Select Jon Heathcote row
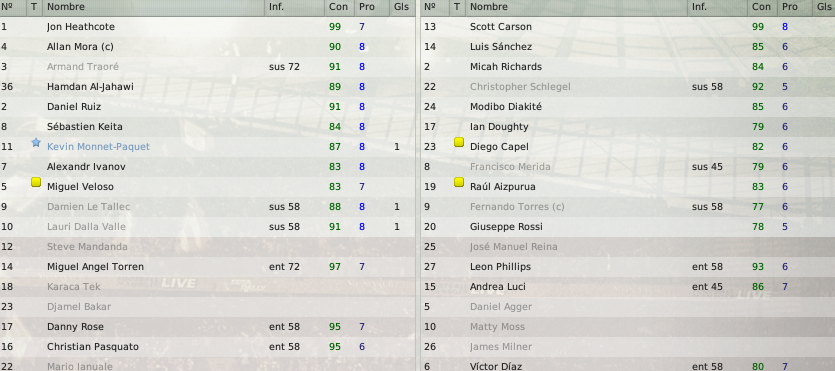Viewport: 835px width, 371px height. tap(207, 27)
